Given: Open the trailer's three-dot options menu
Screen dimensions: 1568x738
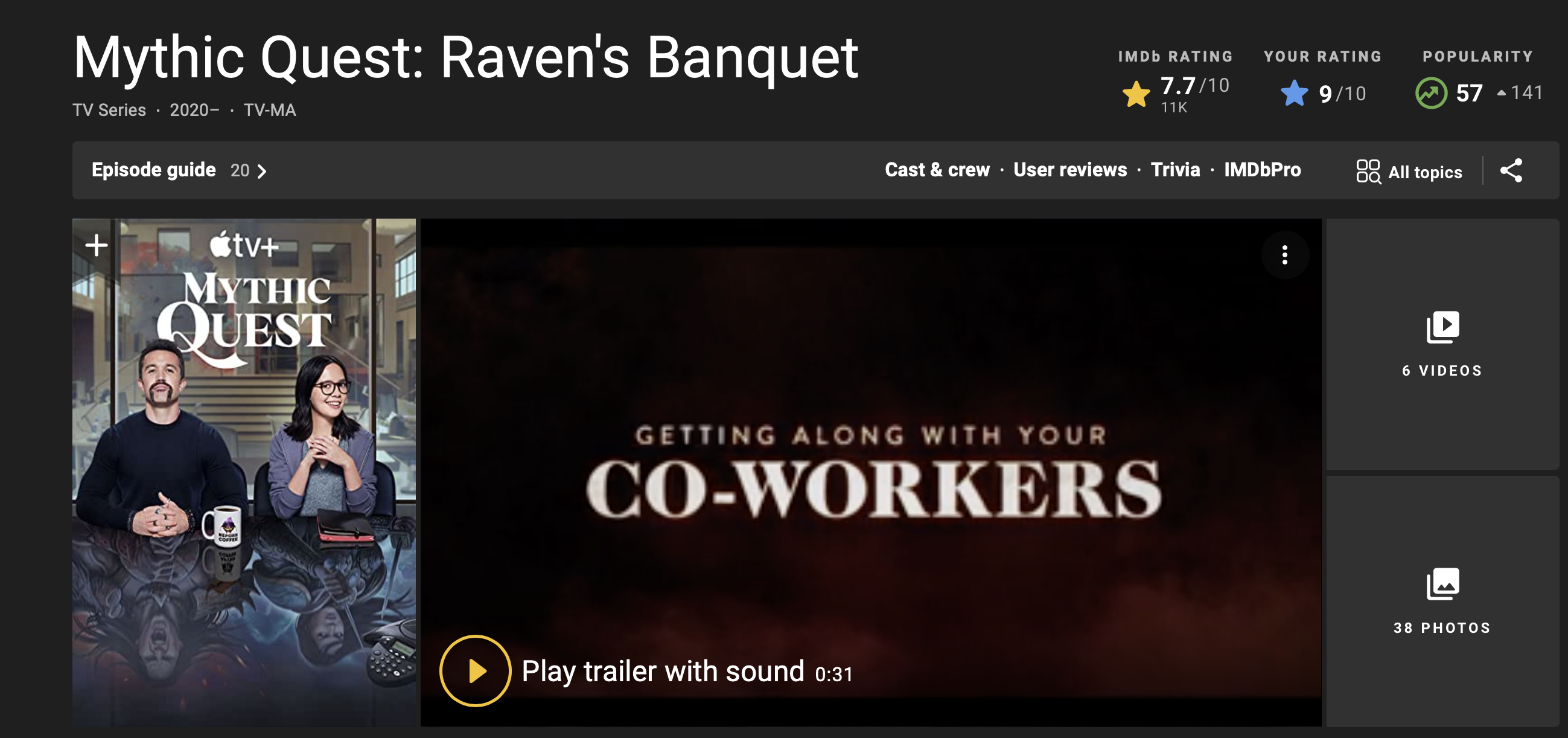Looking at the screenshot, I should (x=1284, y=254).
